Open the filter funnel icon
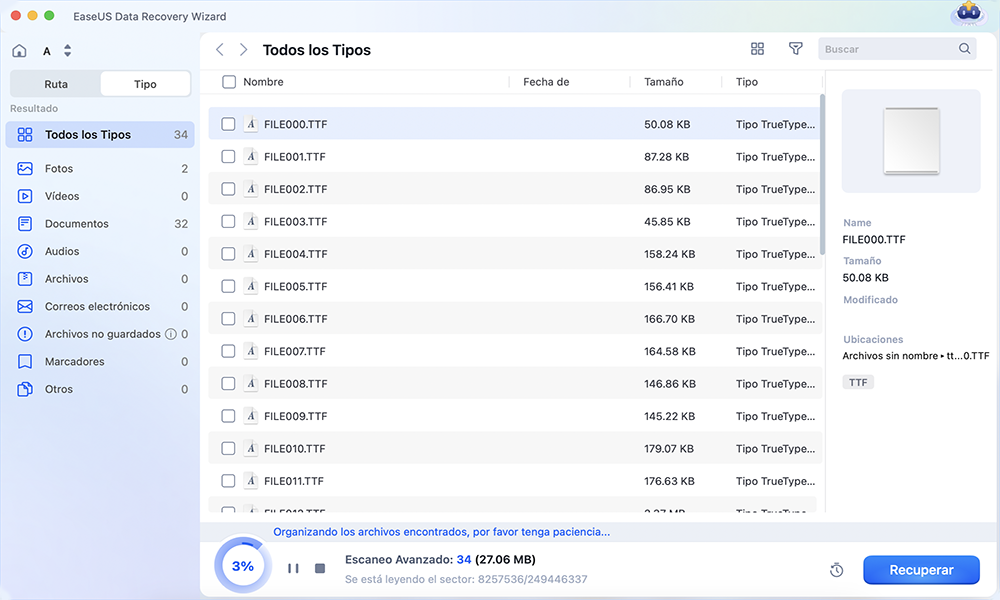Viewport: 1000px width, 600px height. 795,48
